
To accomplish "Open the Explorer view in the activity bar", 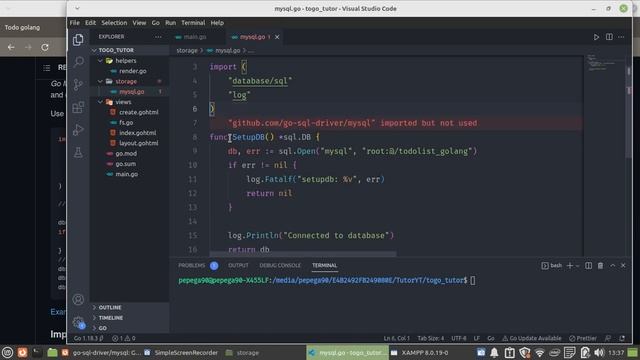I will [x=78, y=40].
